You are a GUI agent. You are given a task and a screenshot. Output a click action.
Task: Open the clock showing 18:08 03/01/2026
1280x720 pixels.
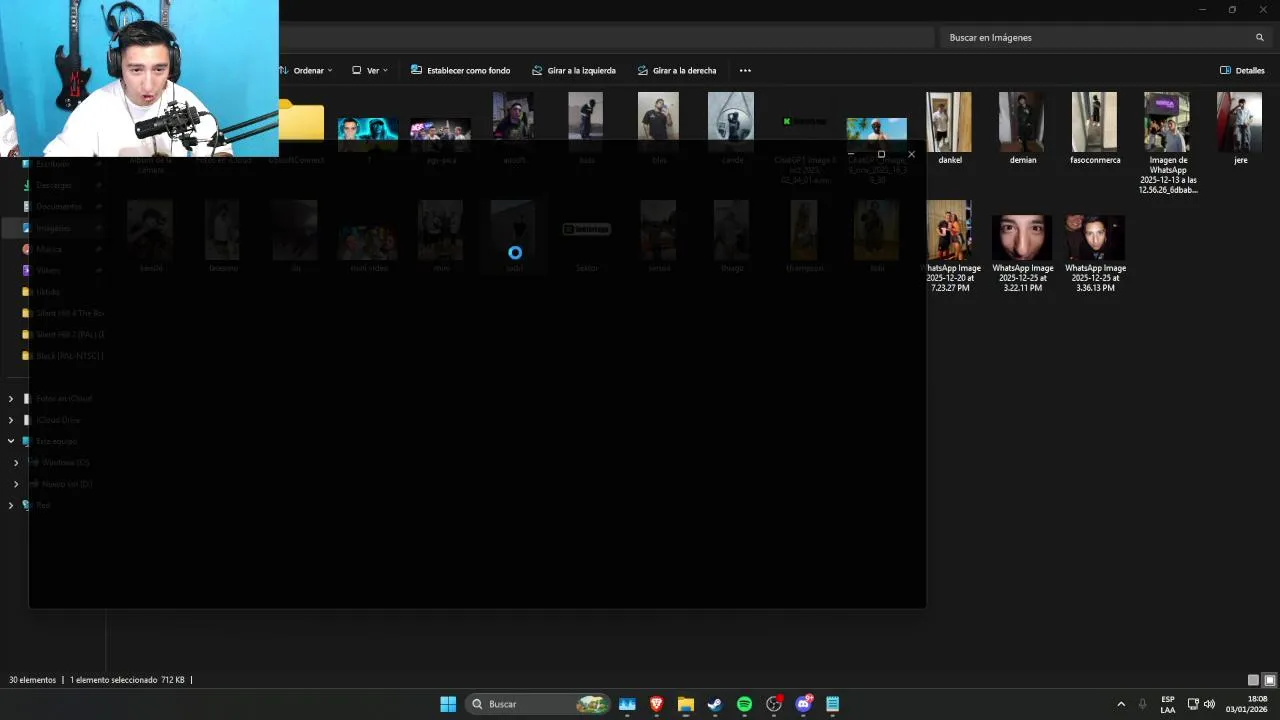coord(1246,704)
